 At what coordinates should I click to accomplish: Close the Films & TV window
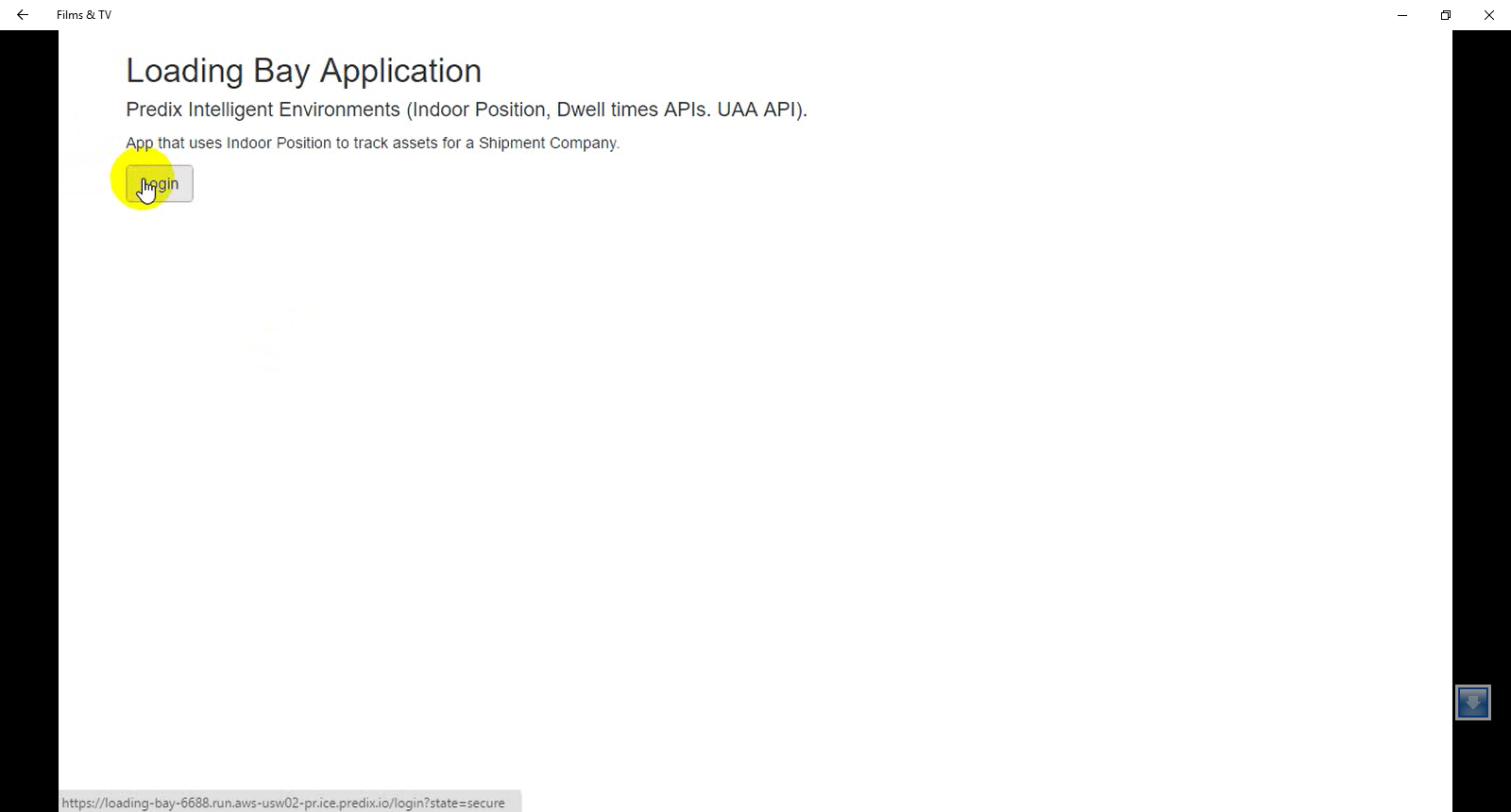(x=1489, y=15)
